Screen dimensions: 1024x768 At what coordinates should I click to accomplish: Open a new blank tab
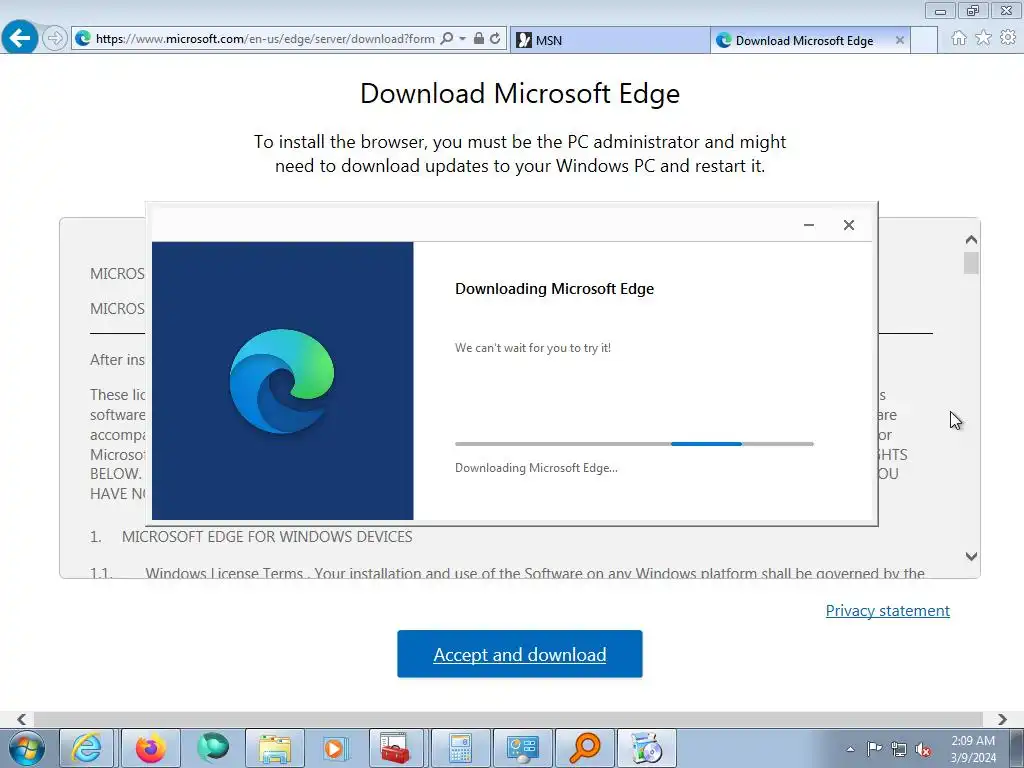click(x=924, y=40)
